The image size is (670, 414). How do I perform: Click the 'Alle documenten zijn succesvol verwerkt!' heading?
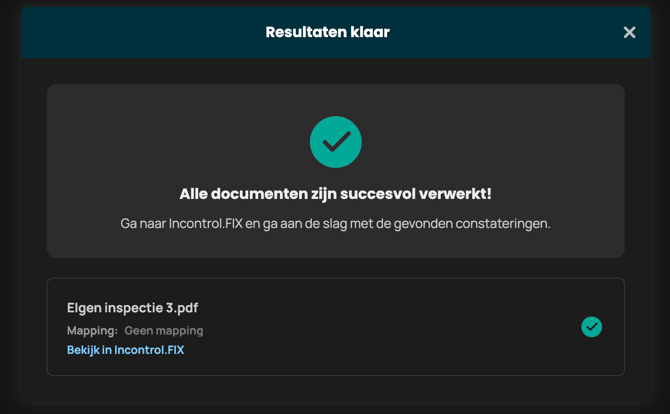pyautogui.click(x=335, y=194)
